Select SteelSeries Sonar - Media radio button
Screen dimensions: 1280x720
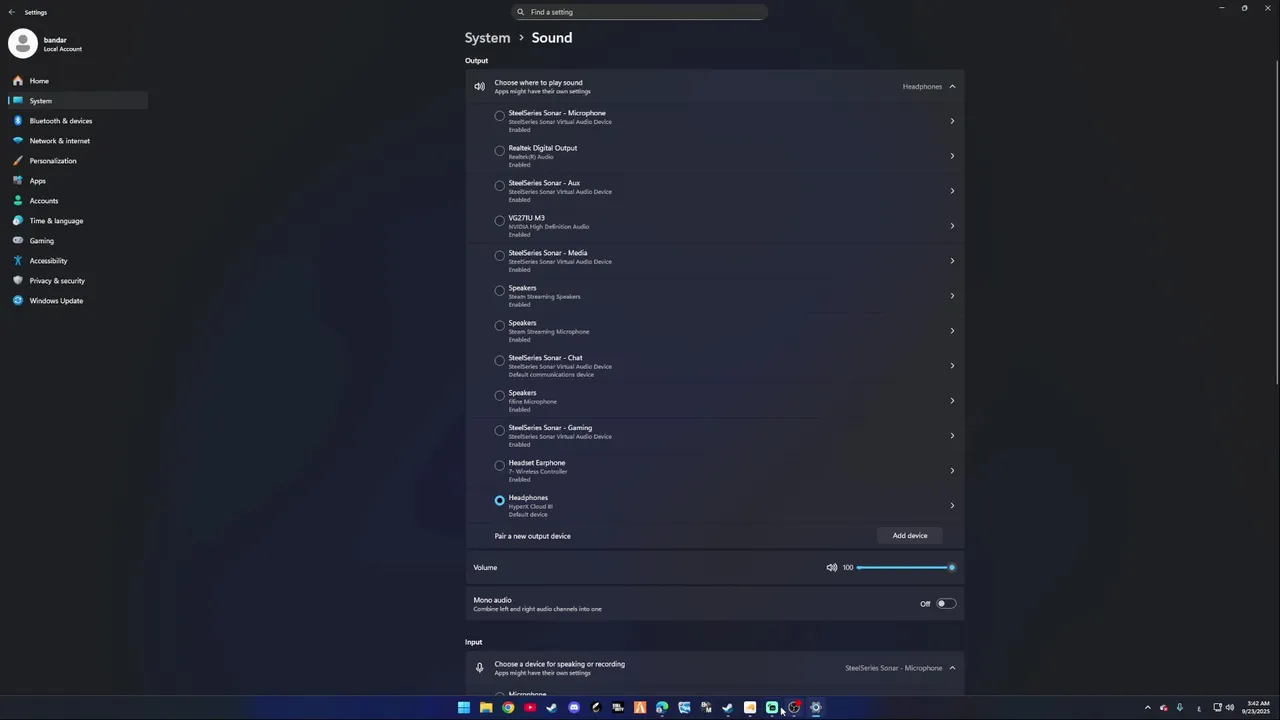click(x=500, y=256)
